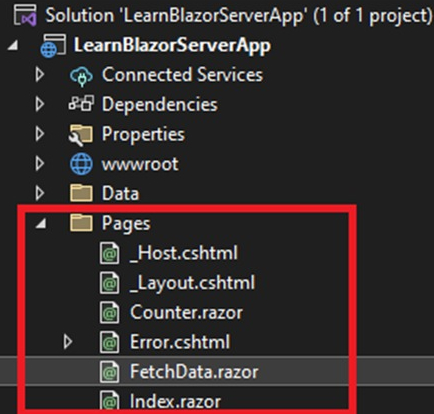Image resolution: width=434 pixels, height=414 pixels.
Task: Select the Index.razor file
Action: (x=175, y=401)
